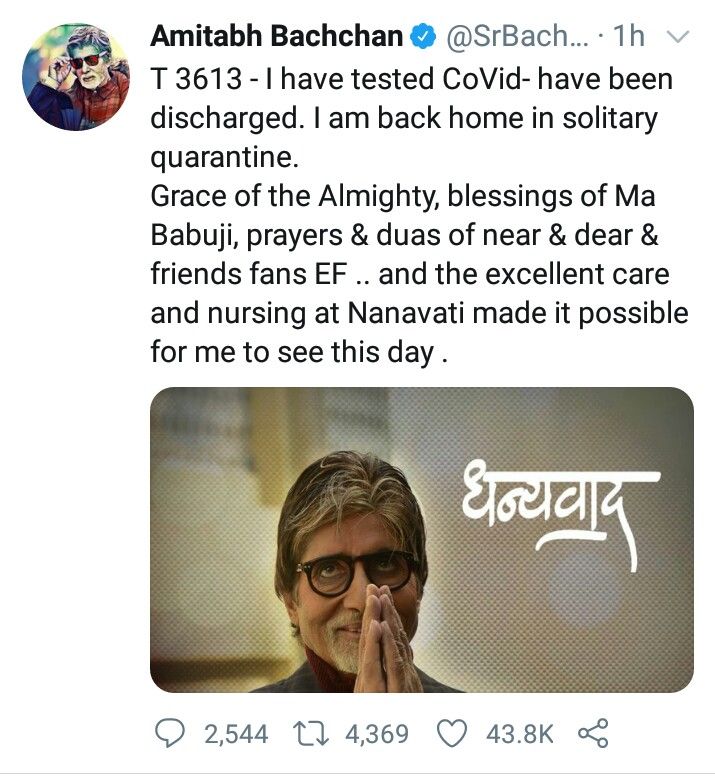715x780 pixels.
Task: Click the 4,369 retweets count
Action: 376,735
